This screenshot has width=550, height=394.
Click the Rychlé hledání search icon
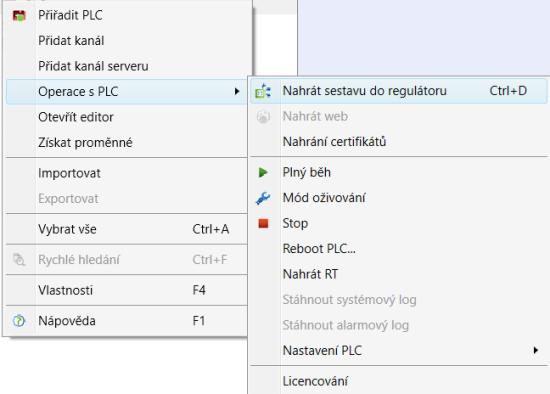click(x=19, y=260)
